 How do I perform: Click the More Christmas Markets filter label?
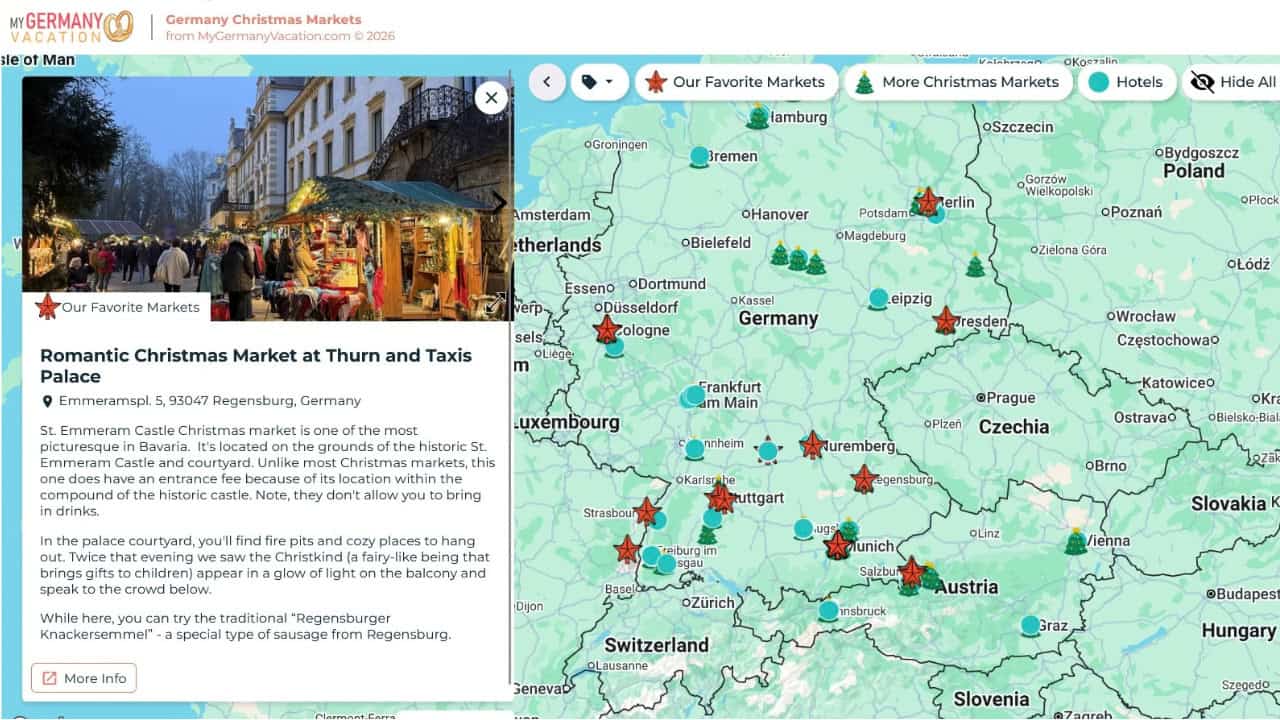pos(973,82)
